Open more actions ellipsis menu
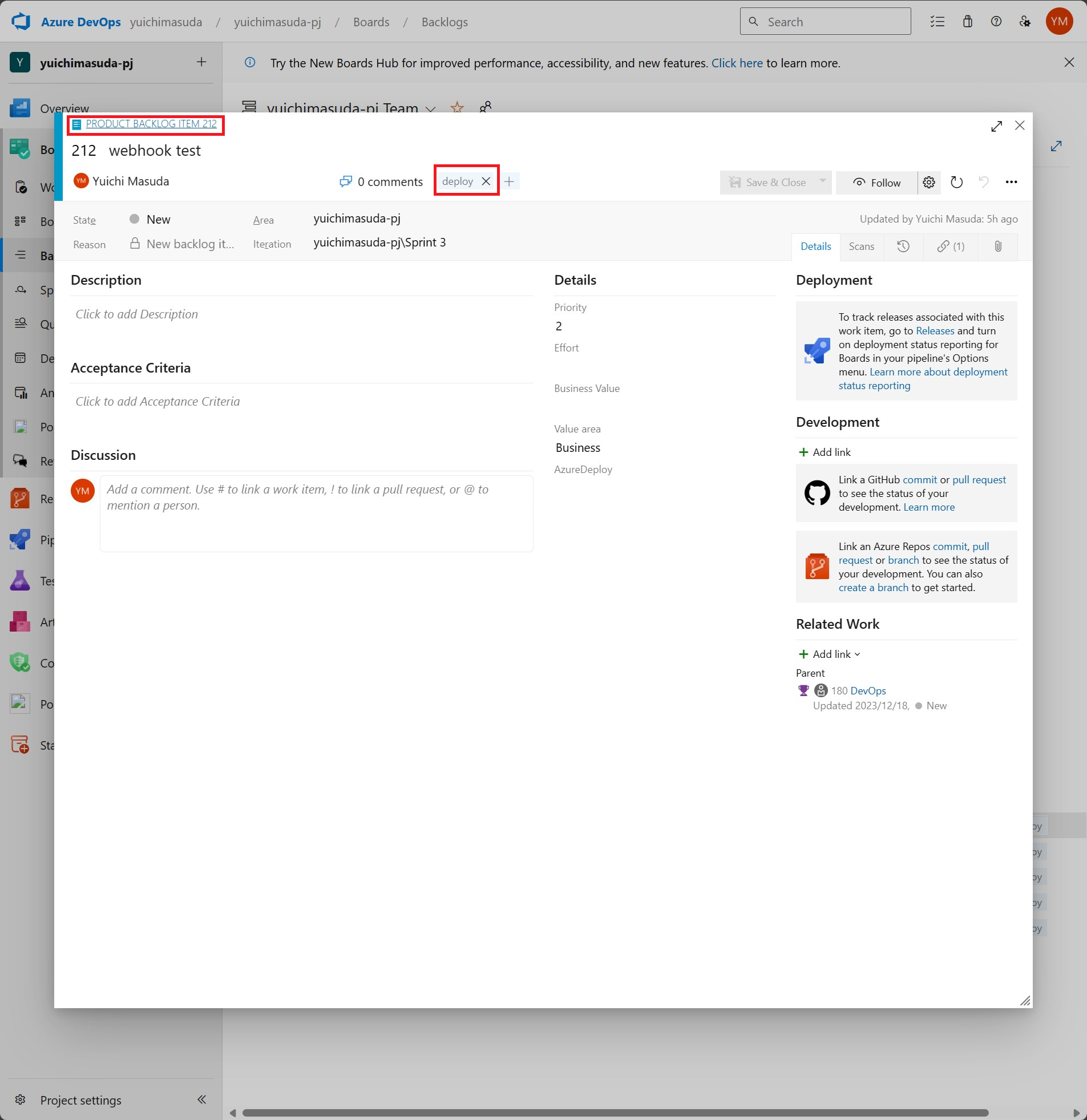 pos(1011,181)
